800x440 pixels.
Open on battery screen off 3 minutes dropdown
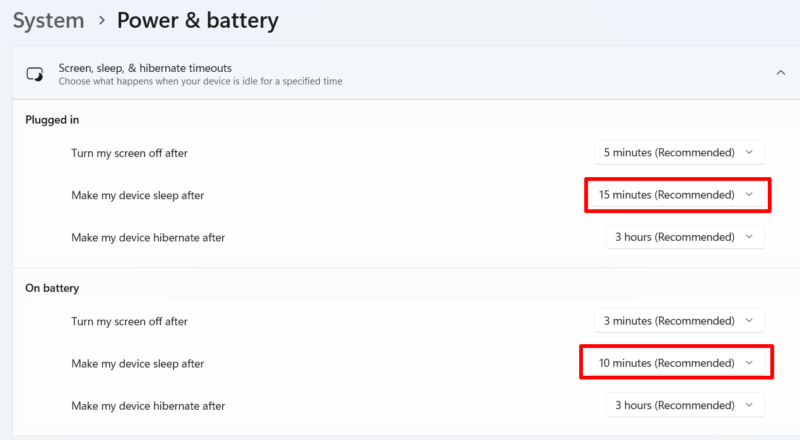click(x=679, y=321)
